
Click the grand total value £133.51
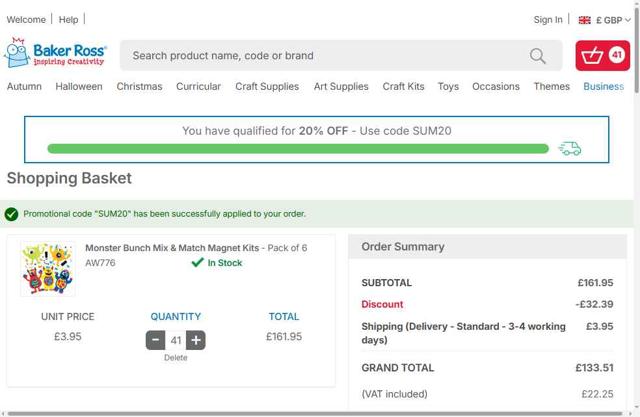pos(594,368)
